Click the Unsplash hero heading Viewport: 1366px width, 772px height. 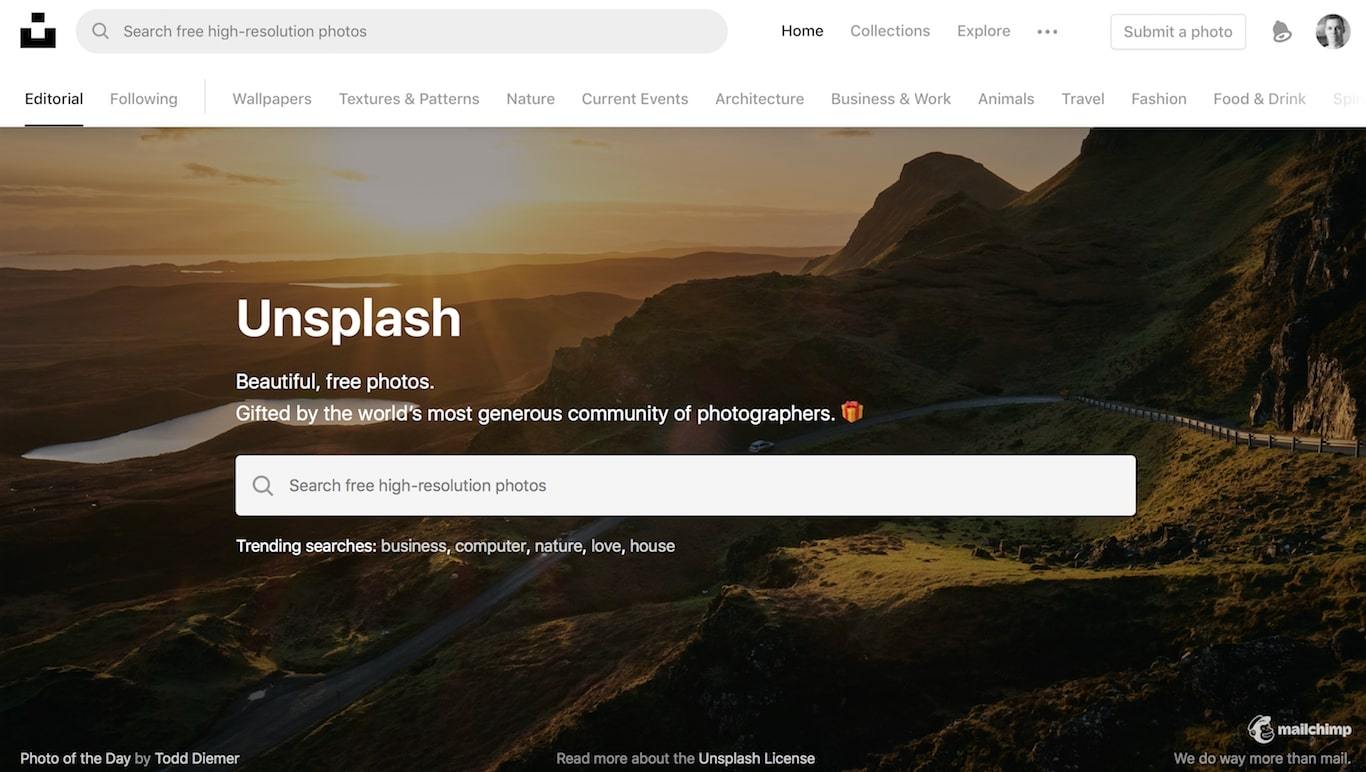(x=348, y=318)
